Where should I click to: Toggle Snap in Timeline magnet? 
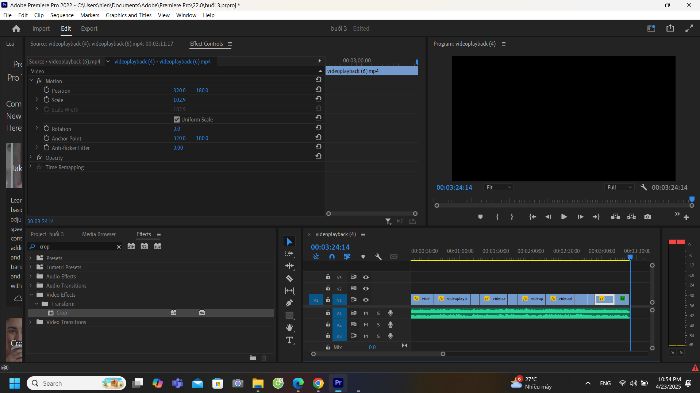[x=332, y=257]
